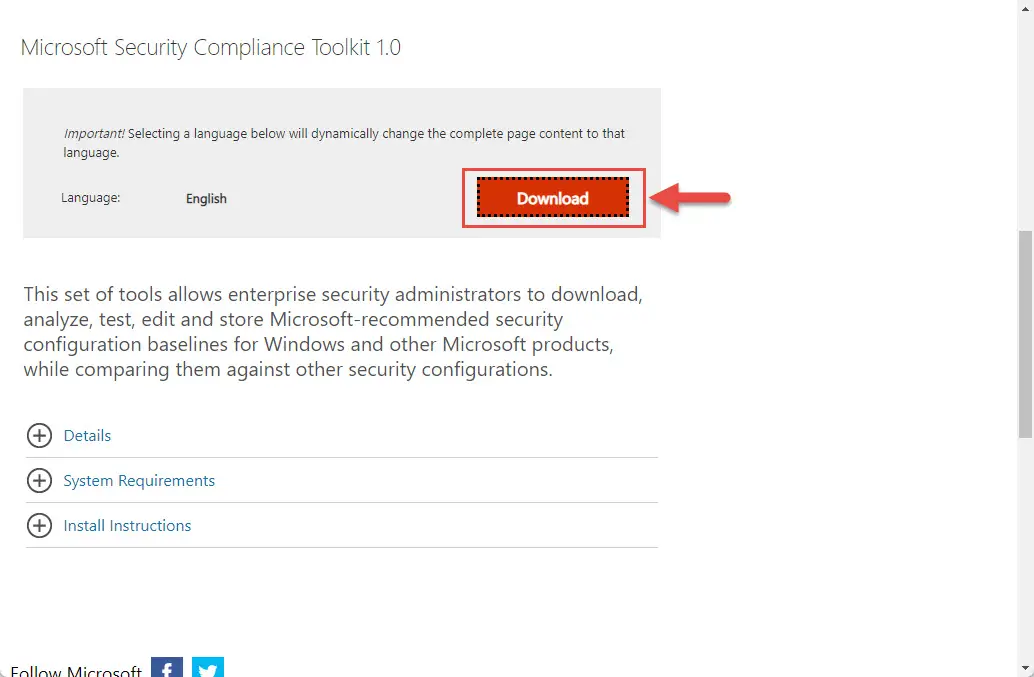Open the Install Instructions section link
The width and height of the screenshot is (1034, 677).
(x=127, y=525)
